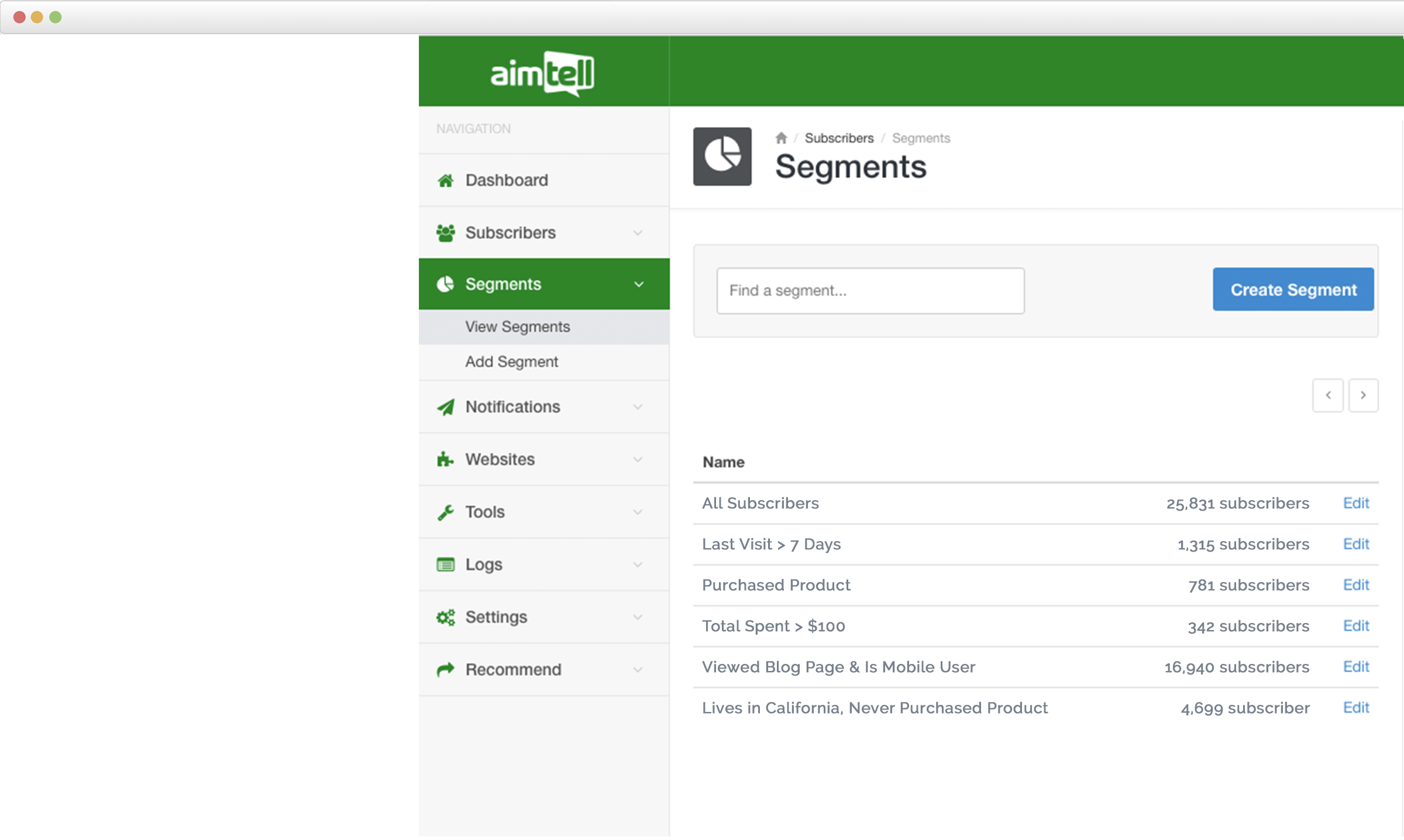Click the Websites puzzle piece icon
This screenshot has height=840, width=1404.
point(446,459)
